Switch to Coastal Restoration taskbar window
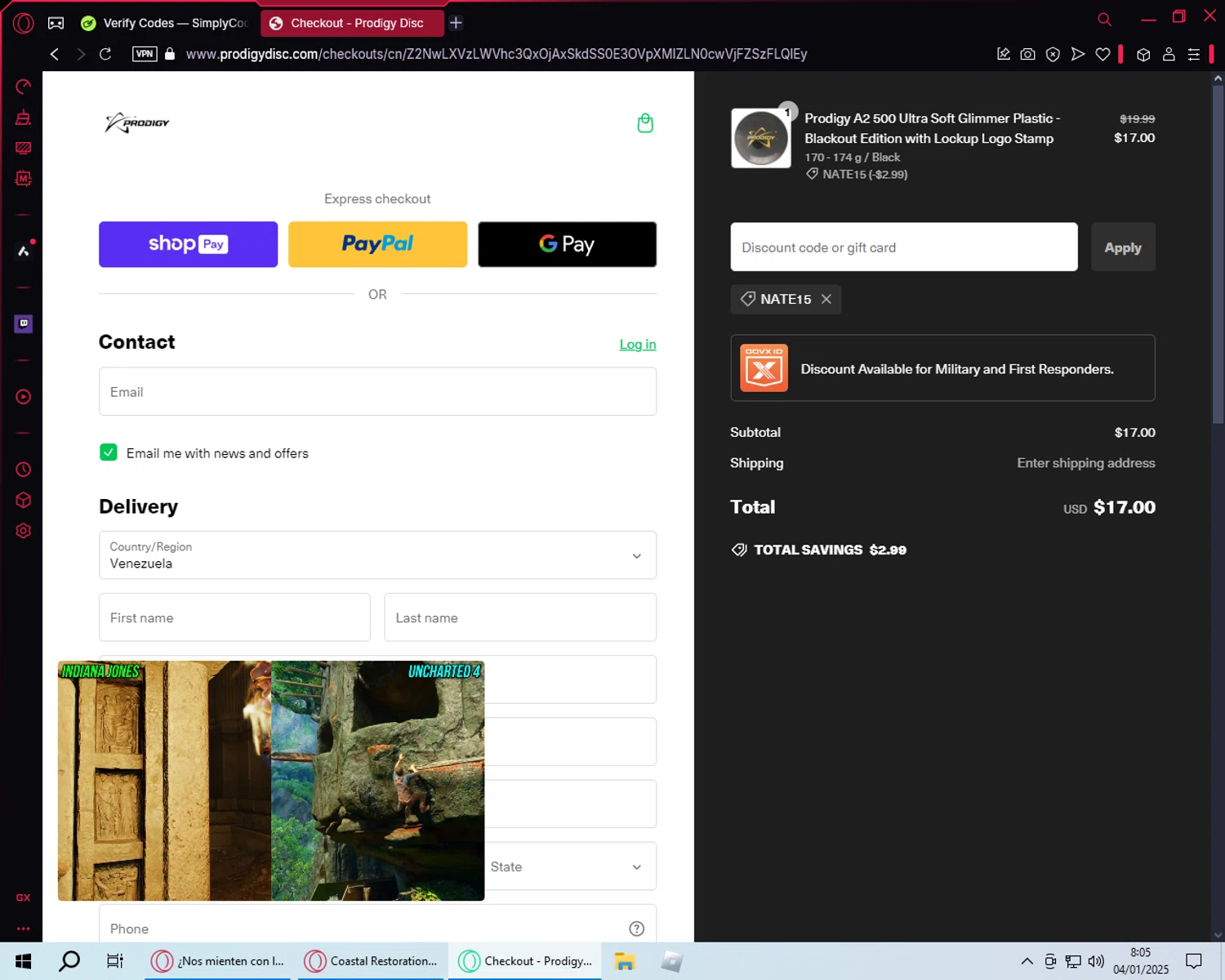The width and height of the screenshot is (1225, 980). click(370, 961)
